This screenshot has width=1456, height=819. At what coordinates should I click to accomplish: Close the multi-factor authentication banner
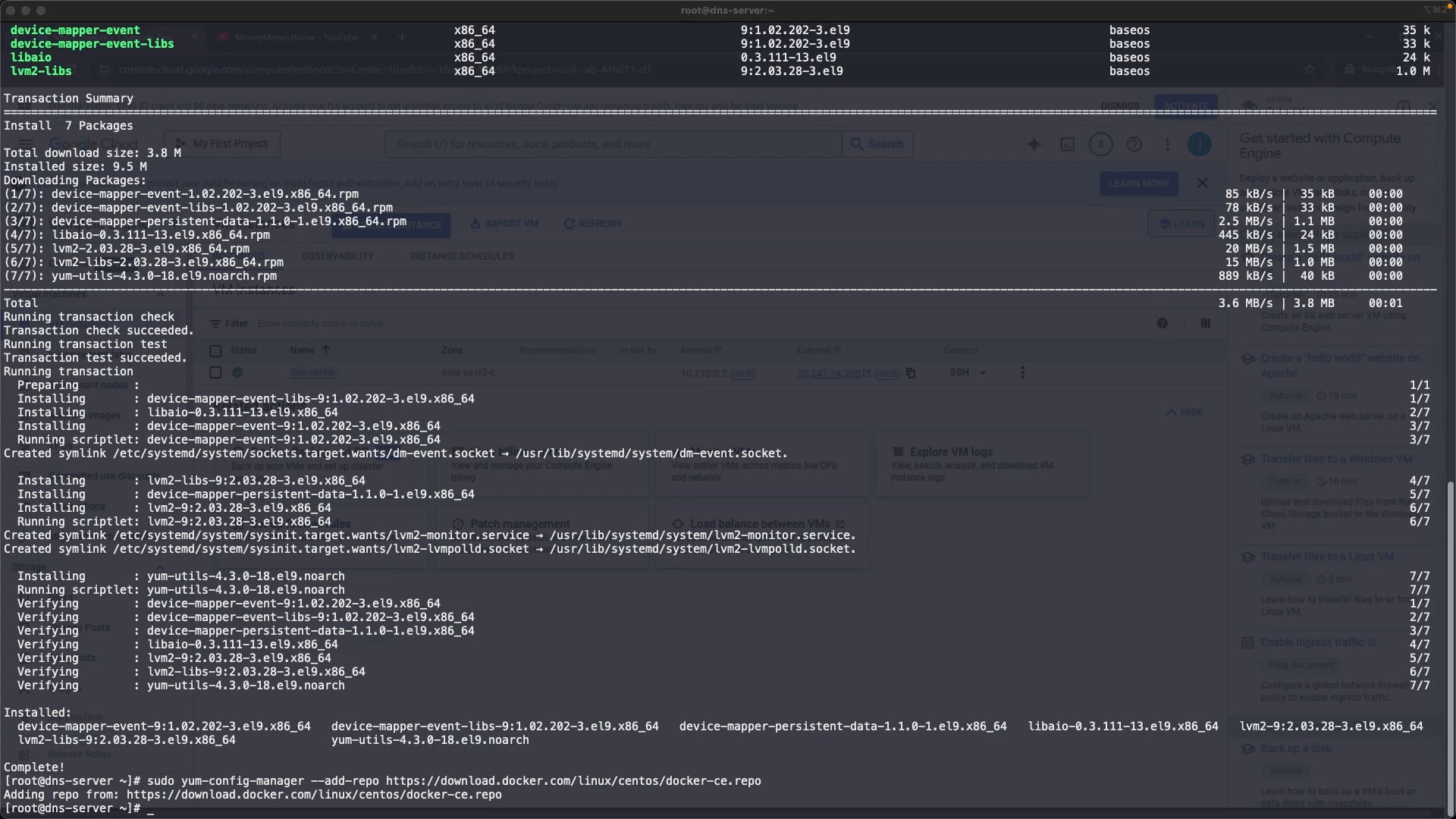[x=1202, y=183]
